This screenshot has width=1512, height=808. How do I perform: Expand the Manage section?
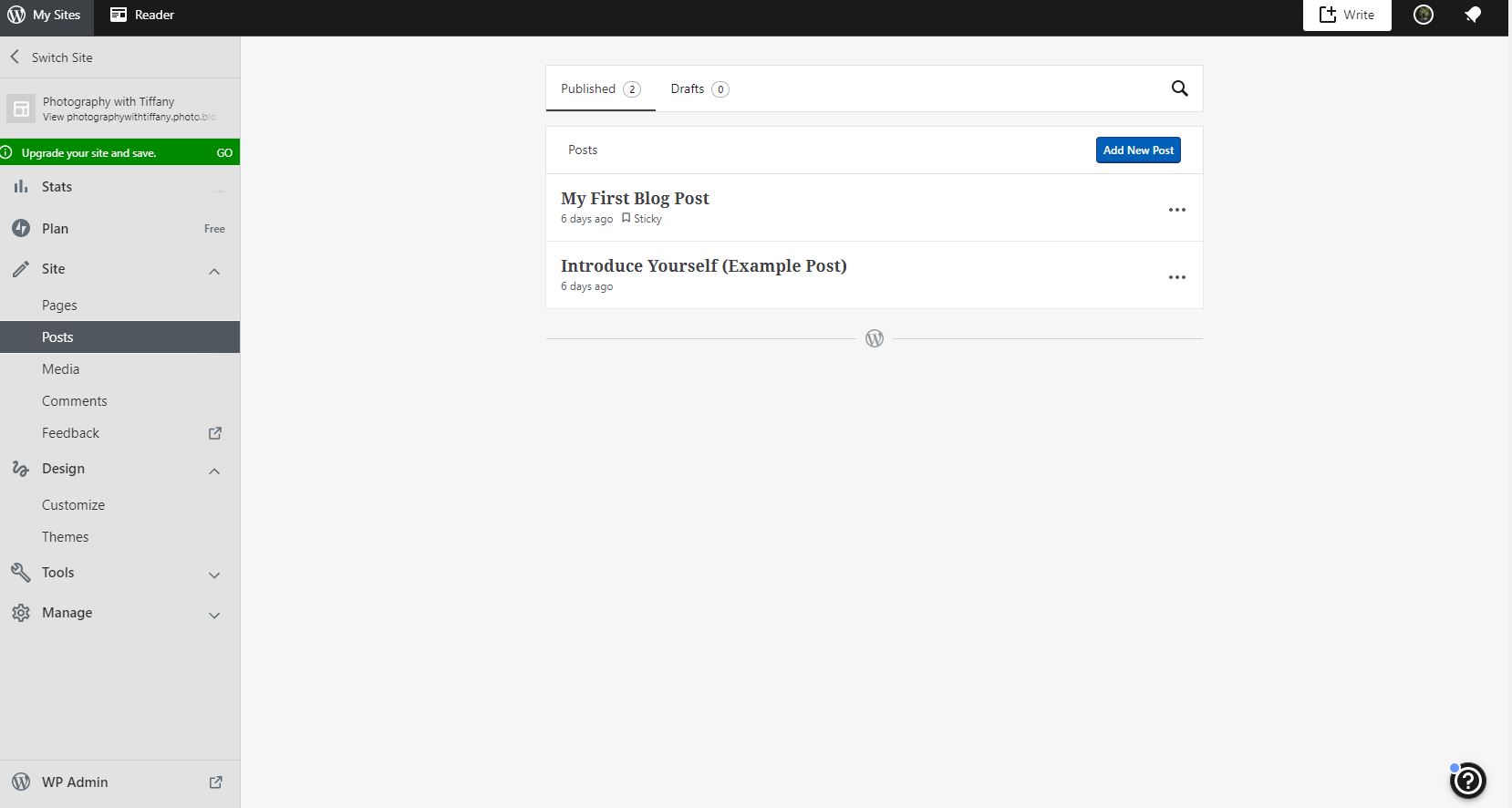[x=214, y=615]
